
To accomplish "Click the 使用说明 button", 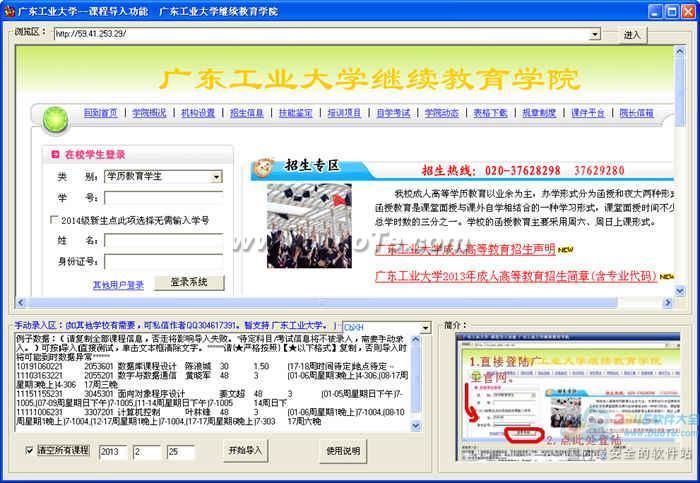I will pos(343,451).
